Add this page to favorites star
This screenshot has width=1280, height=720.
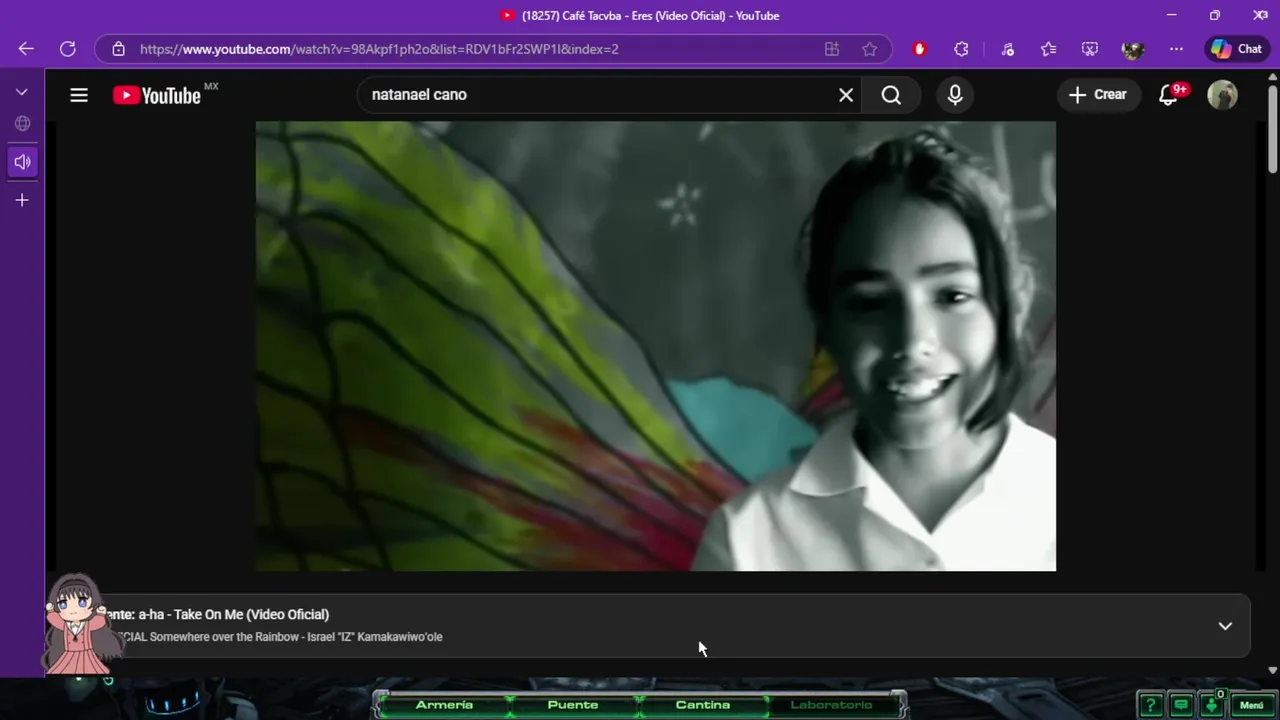tap(870, 49)
